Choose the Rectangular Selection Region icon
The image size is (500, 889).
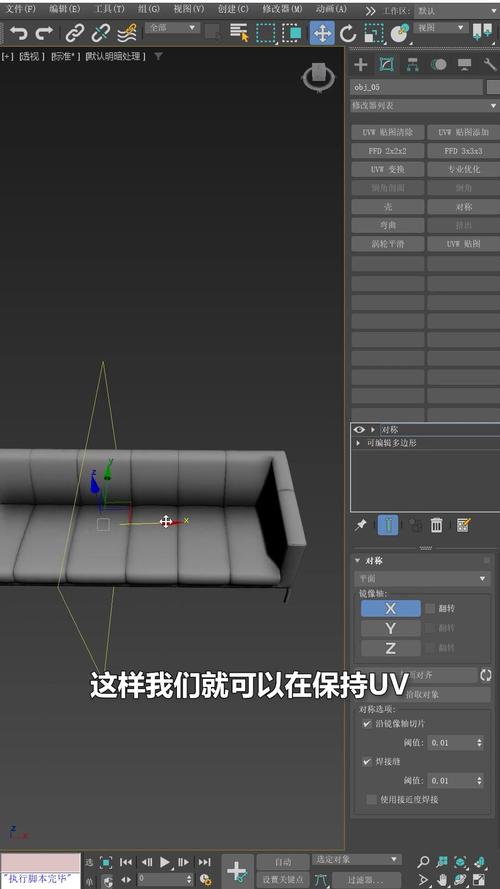coord(265,33)
